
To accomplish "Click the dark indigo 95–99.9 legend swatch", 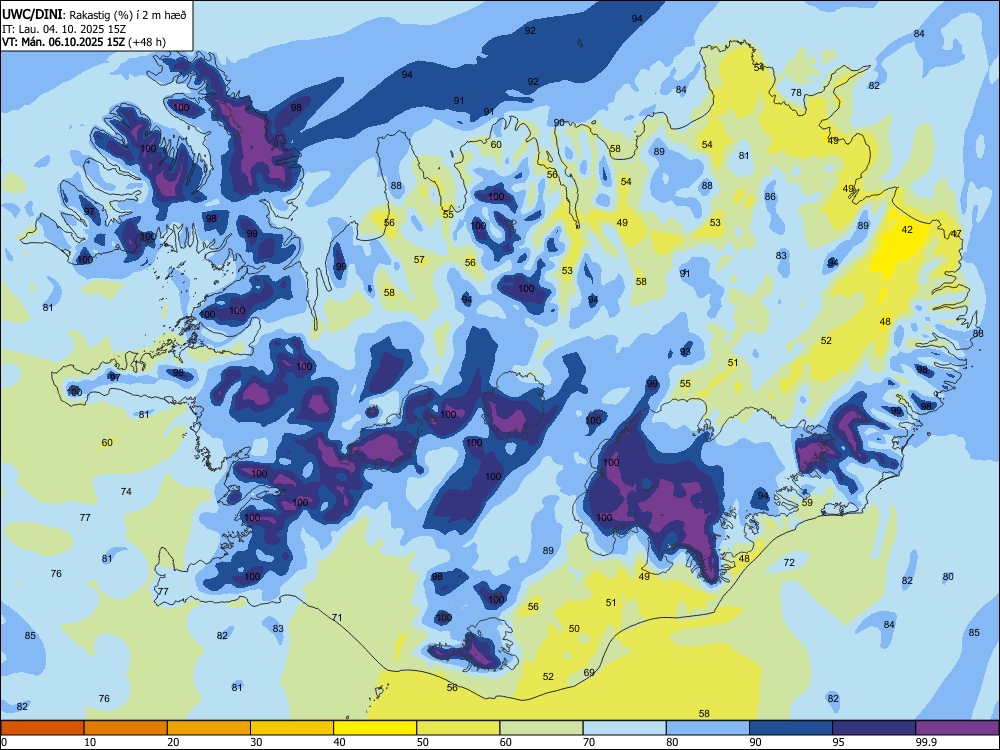I will click(874, 728).
